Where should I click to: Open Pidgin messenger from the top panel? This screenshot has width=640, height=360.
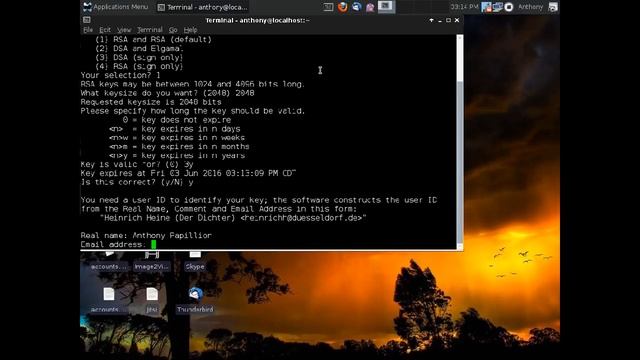(x=370, y=7)
